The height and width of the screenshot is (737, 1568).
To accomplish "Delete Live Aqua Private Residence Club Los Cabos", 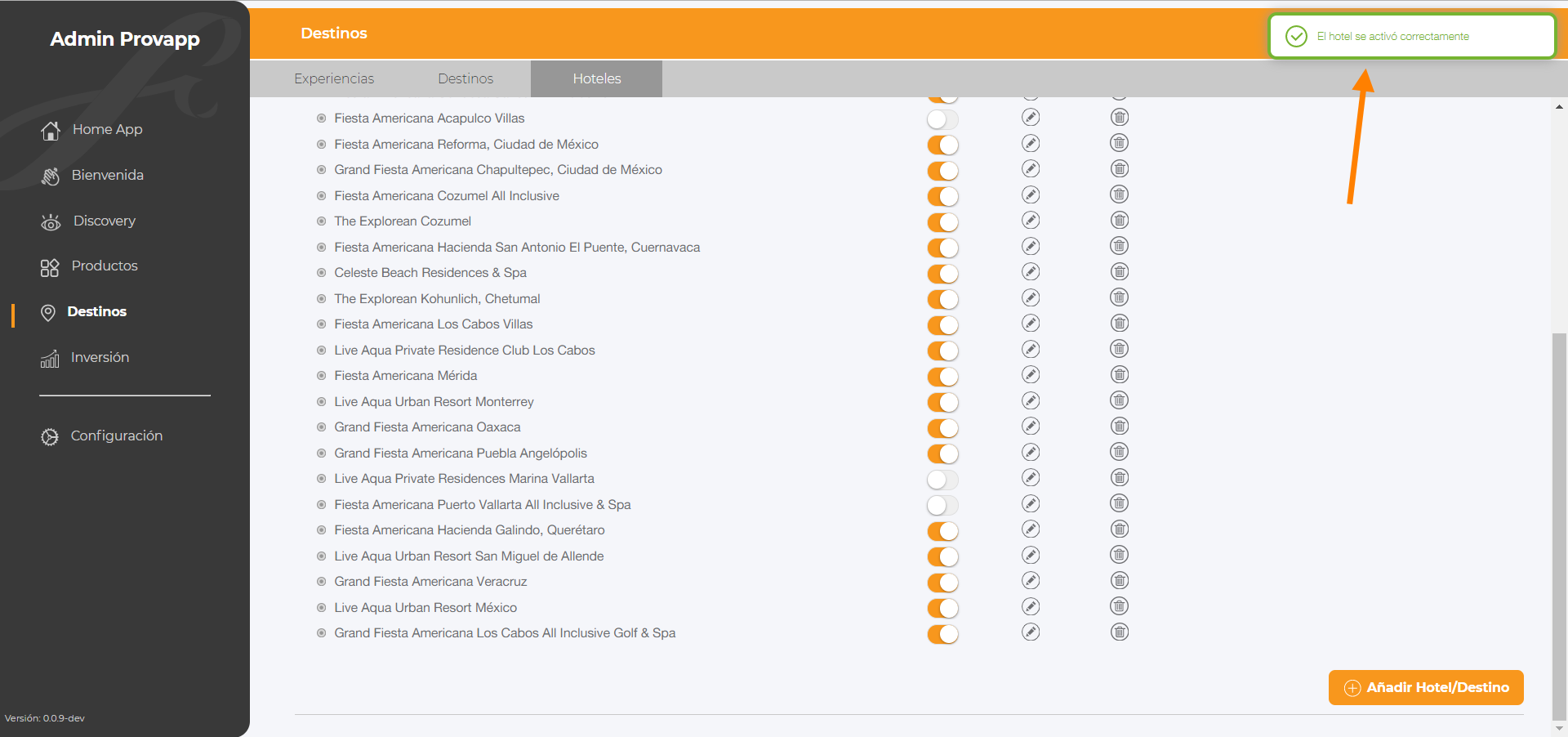I will coord(1120,350).
